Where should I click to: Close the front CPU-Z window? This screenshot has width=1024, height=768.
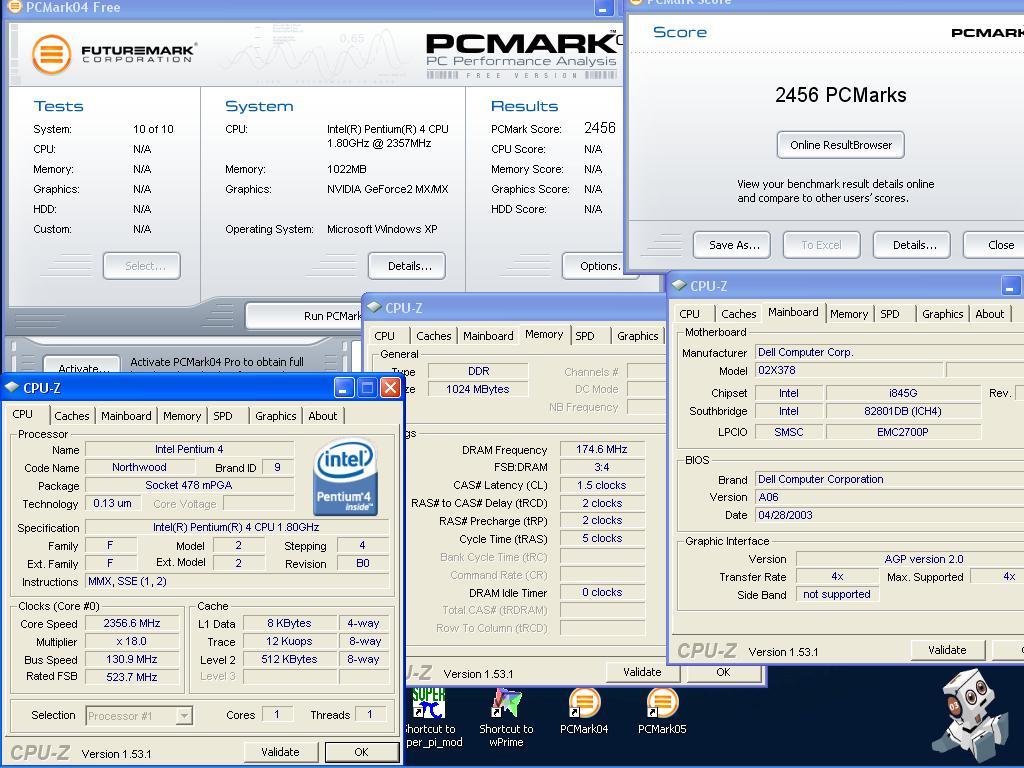pyautogui.click(x=390, y=388)
